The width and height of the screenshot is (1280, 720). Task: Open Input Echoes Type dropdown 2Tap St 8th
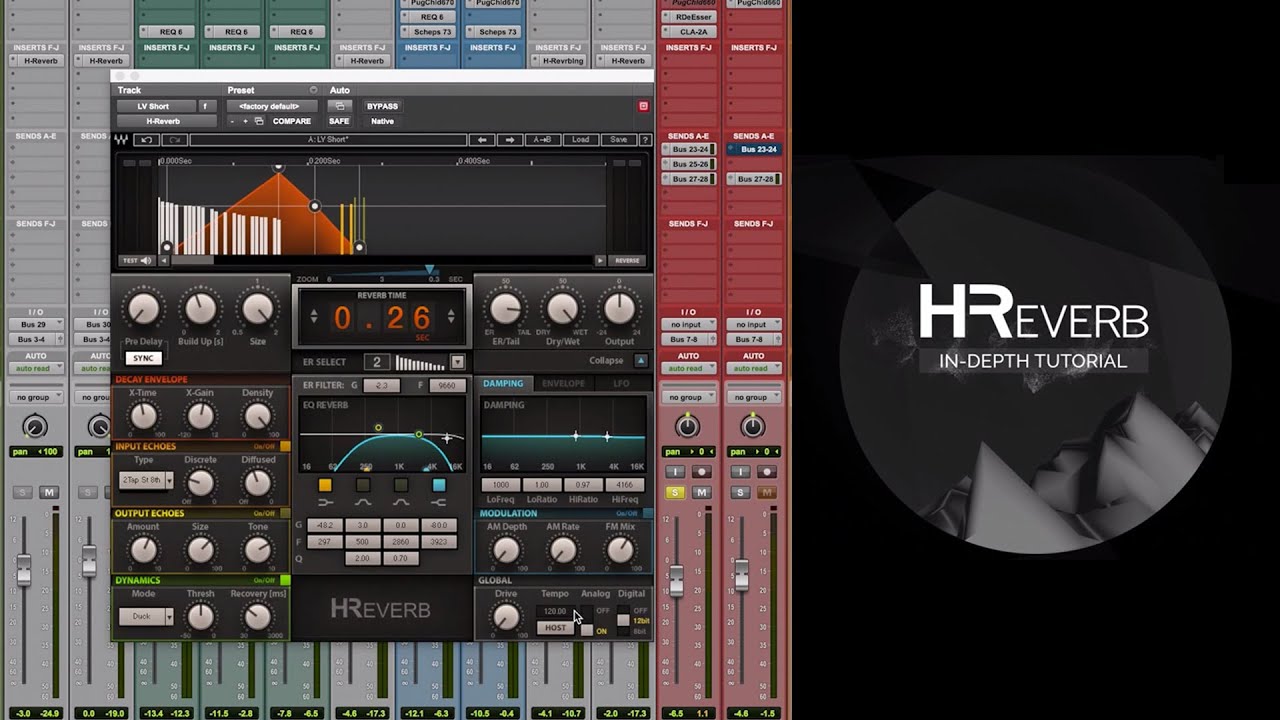pyautogui.click(x=146, y=480)
